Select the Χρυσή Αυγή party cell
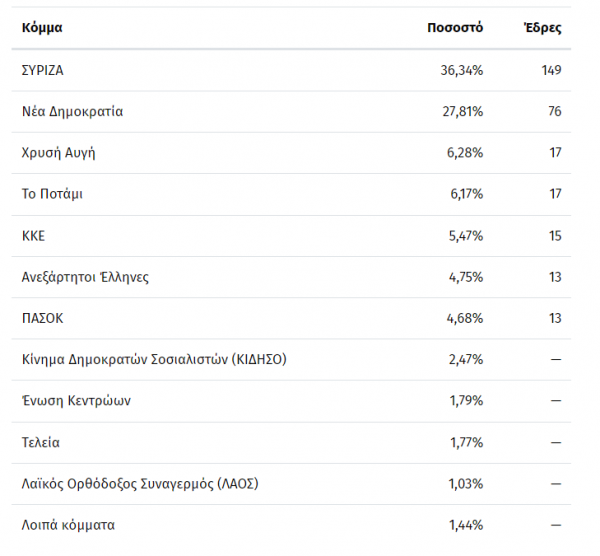 tap(58, 153)
